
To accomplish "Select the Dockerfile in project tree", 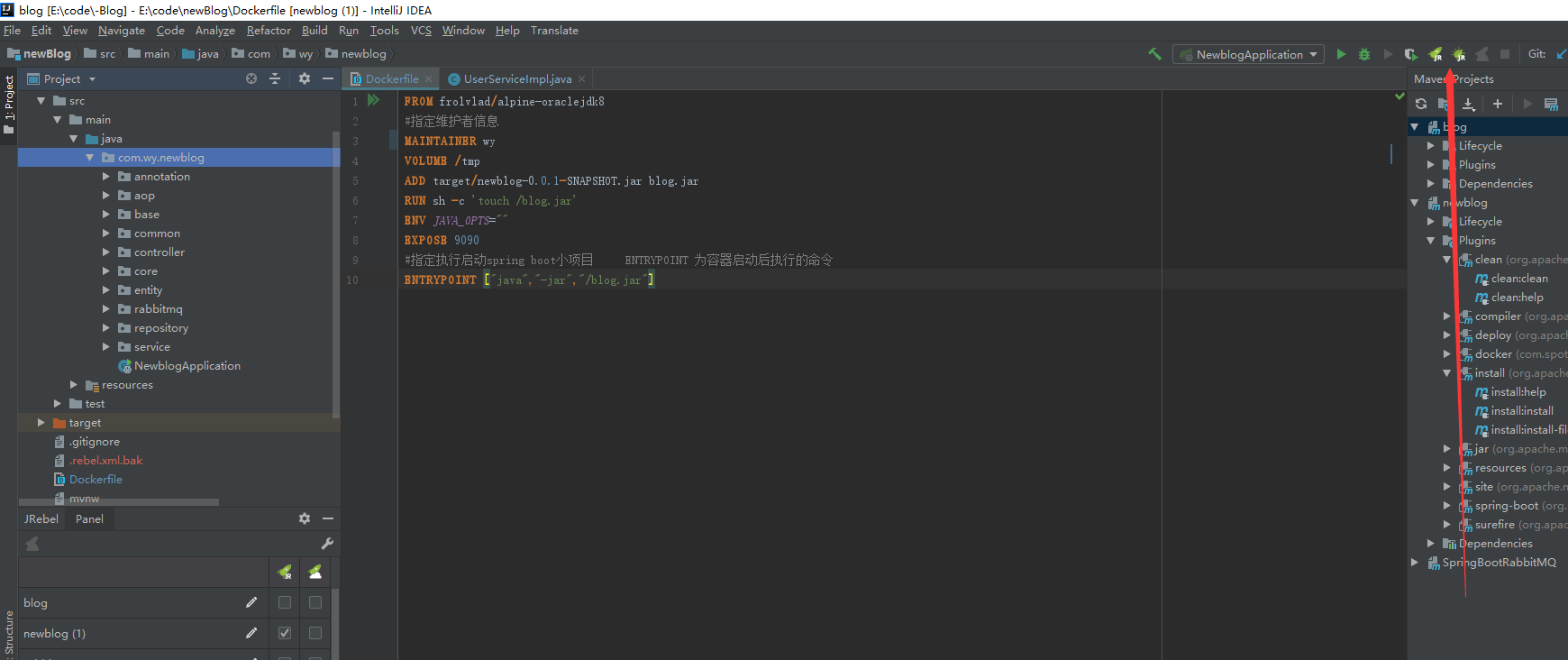I will [96, 480].
